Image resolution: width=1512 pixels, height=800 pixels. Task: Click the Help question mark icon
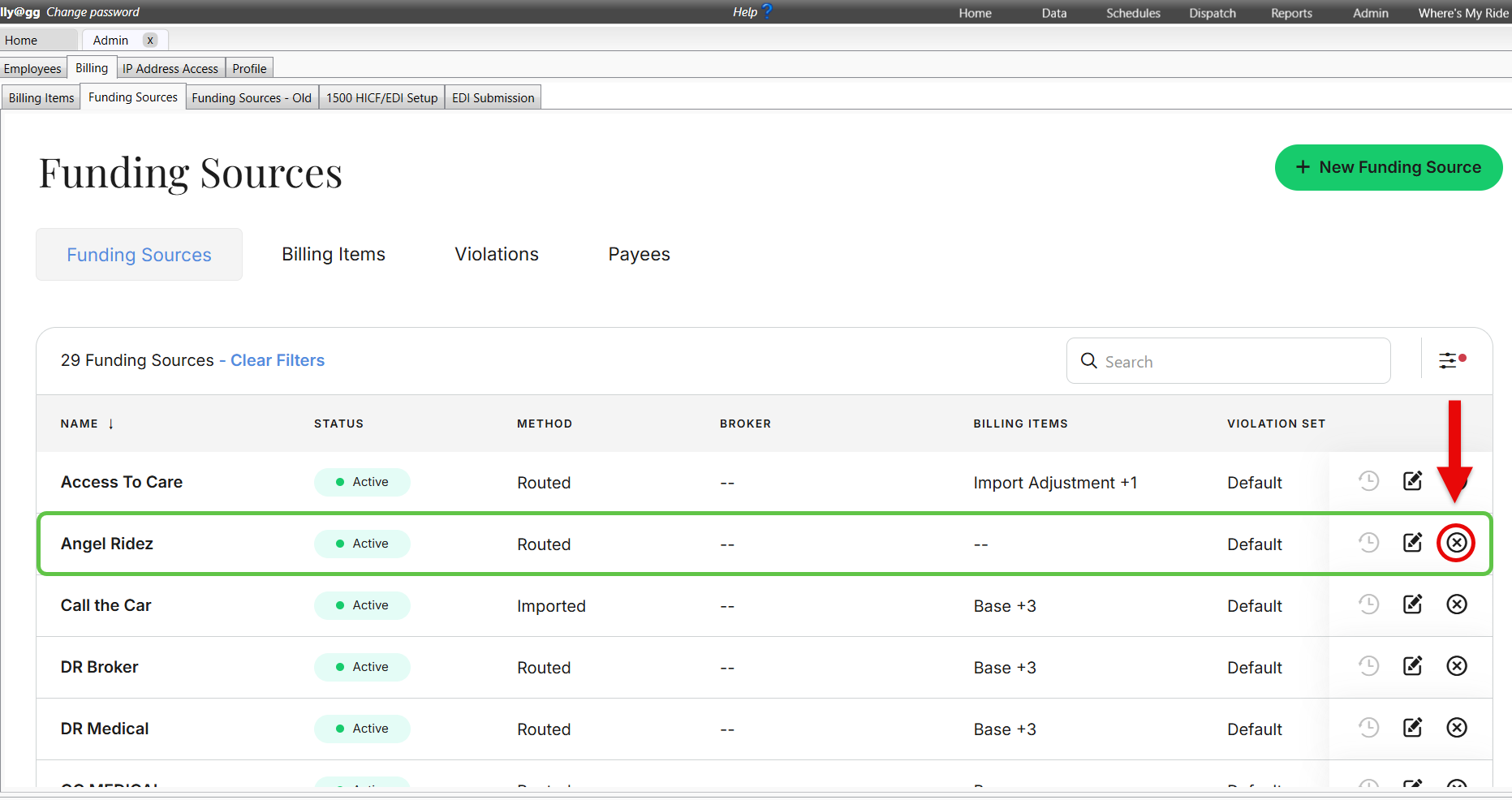(767, 11)
